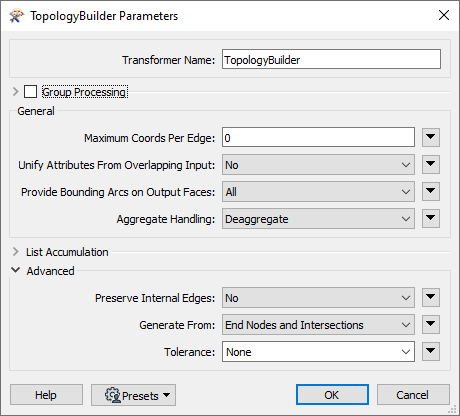Open the Generate From dropdown
460x416 pixels.
318,325
